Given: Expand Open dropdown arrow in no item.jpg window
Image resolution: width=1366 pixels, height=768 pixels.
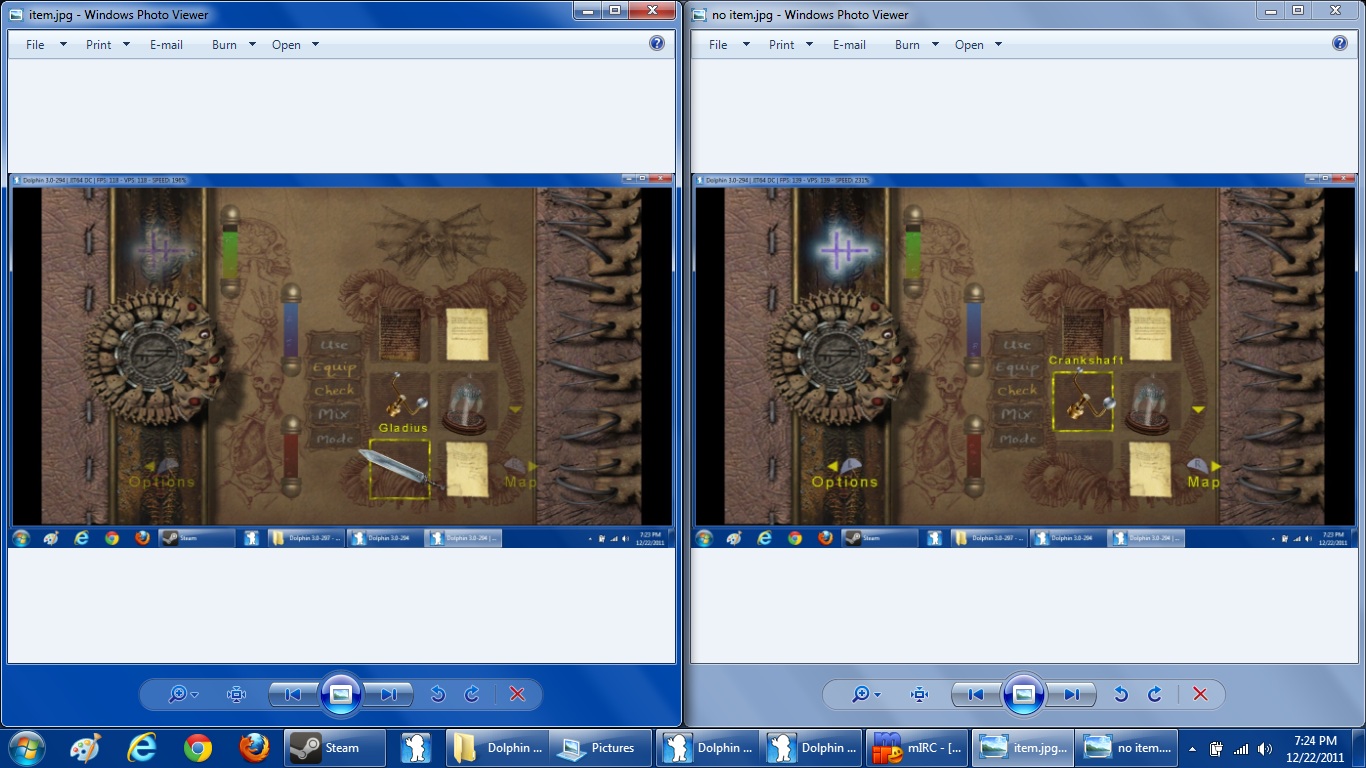Looking at the screenshot, I should coord(998,45).
